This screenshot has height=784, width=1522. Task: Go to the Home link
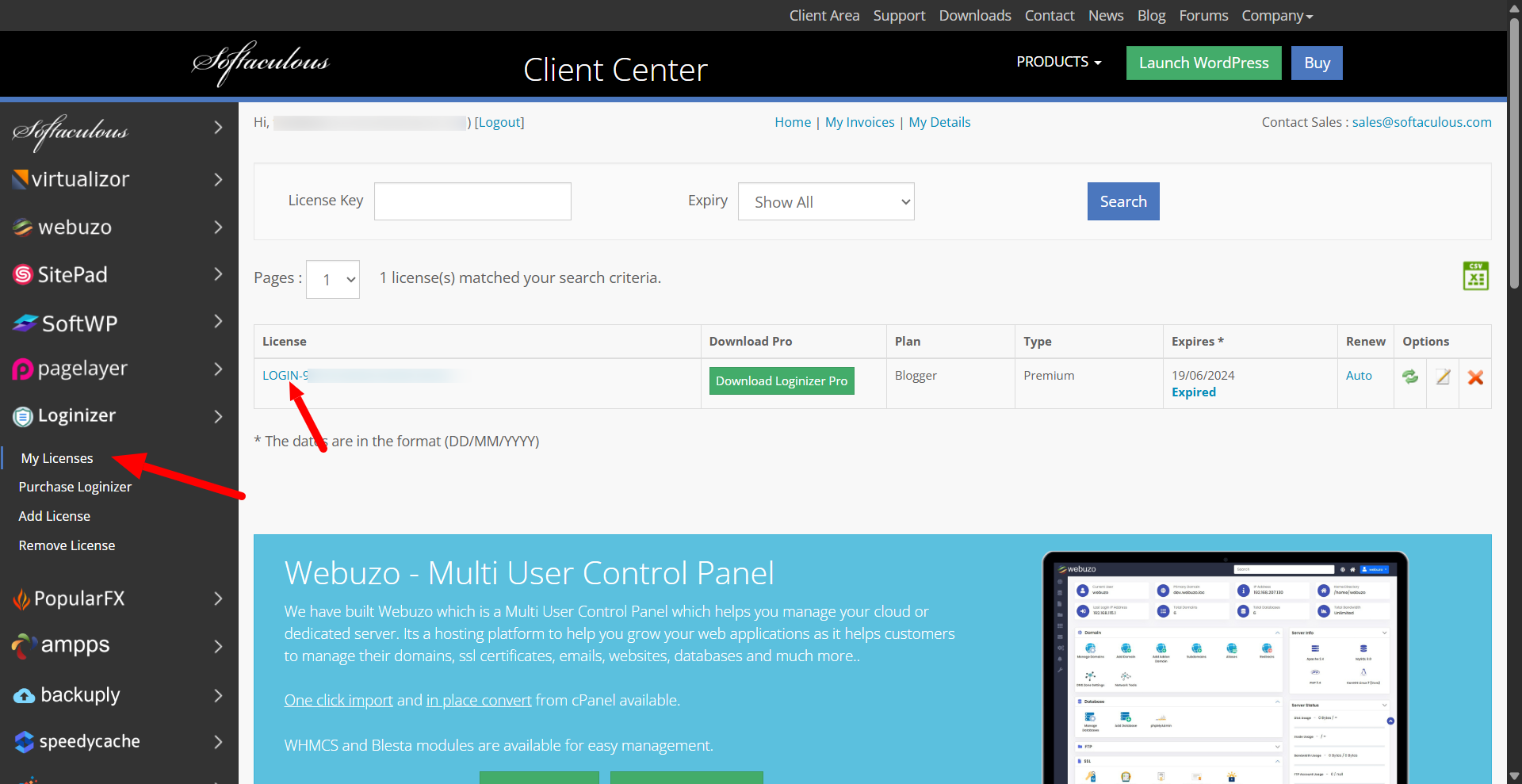(793, 122)
